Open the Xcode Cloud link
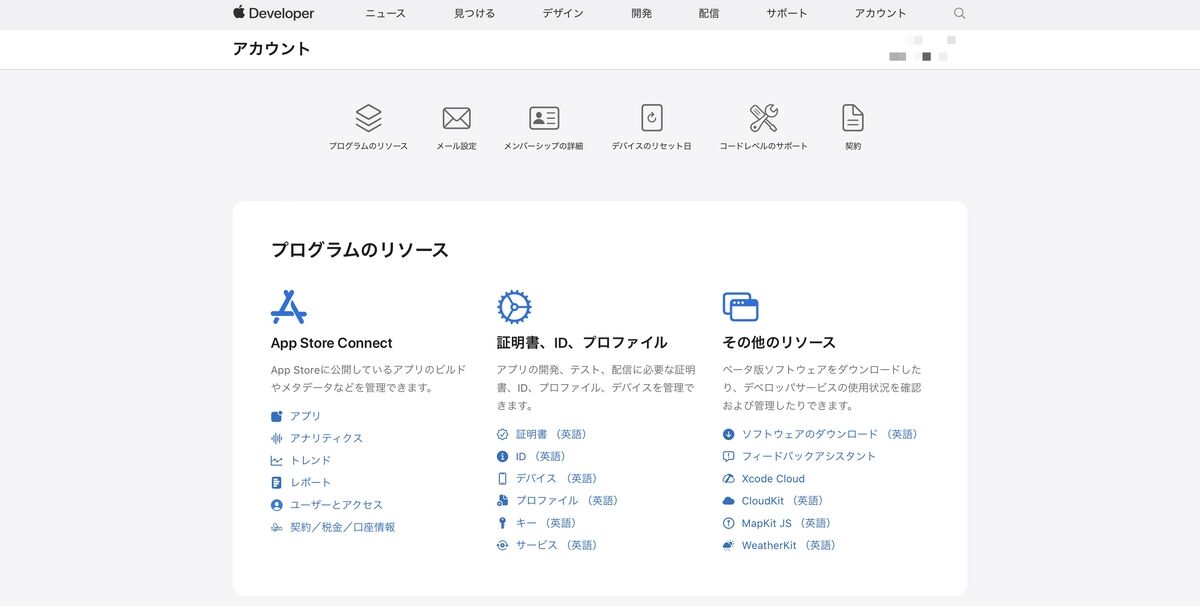The height and width of the screenshot is (606, 1200). (x=774, y=478)
